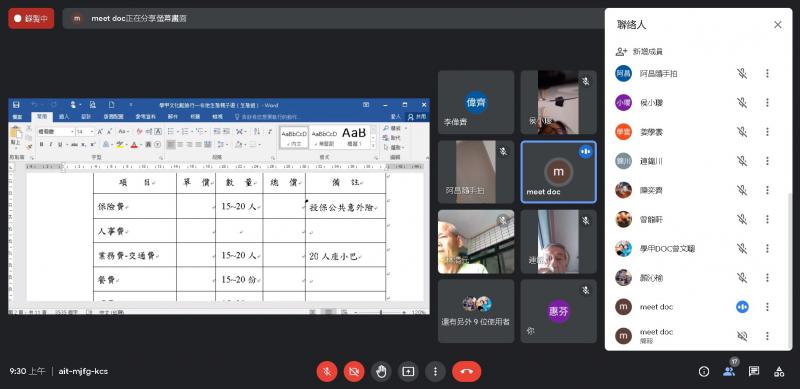Click the 錄製中 recording indicator

coord(31,18)
